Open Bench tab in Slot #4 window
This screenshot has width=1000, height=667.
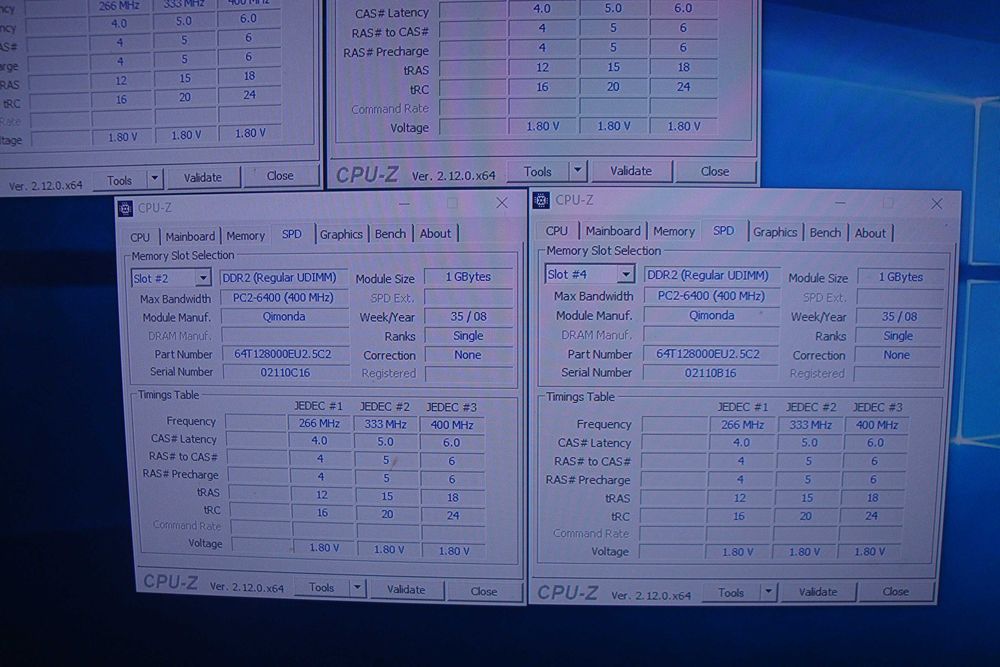(x=825, y=233)
